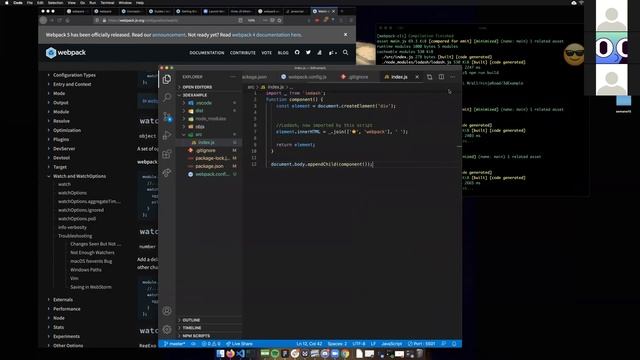This screenshot has height=360, width=640.
Task: Click the webpack logo in site header
Action: (x=66, y=53)
